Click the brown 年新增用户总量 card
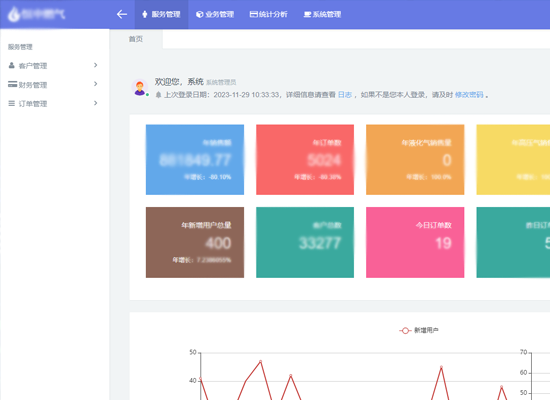The height and width of the screenshot is (400, 550). [195, 242]
